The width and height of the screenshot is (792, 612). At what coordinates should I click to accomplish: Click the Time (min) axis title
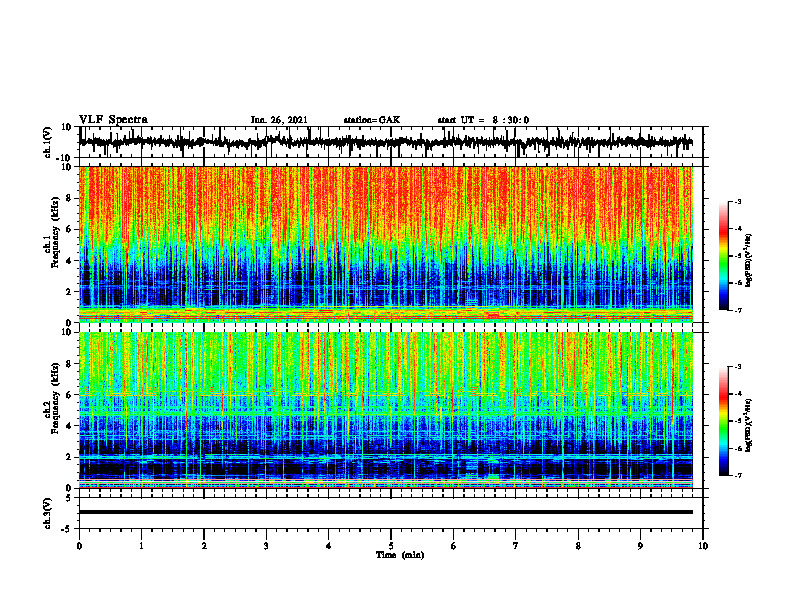click(400, 555)
